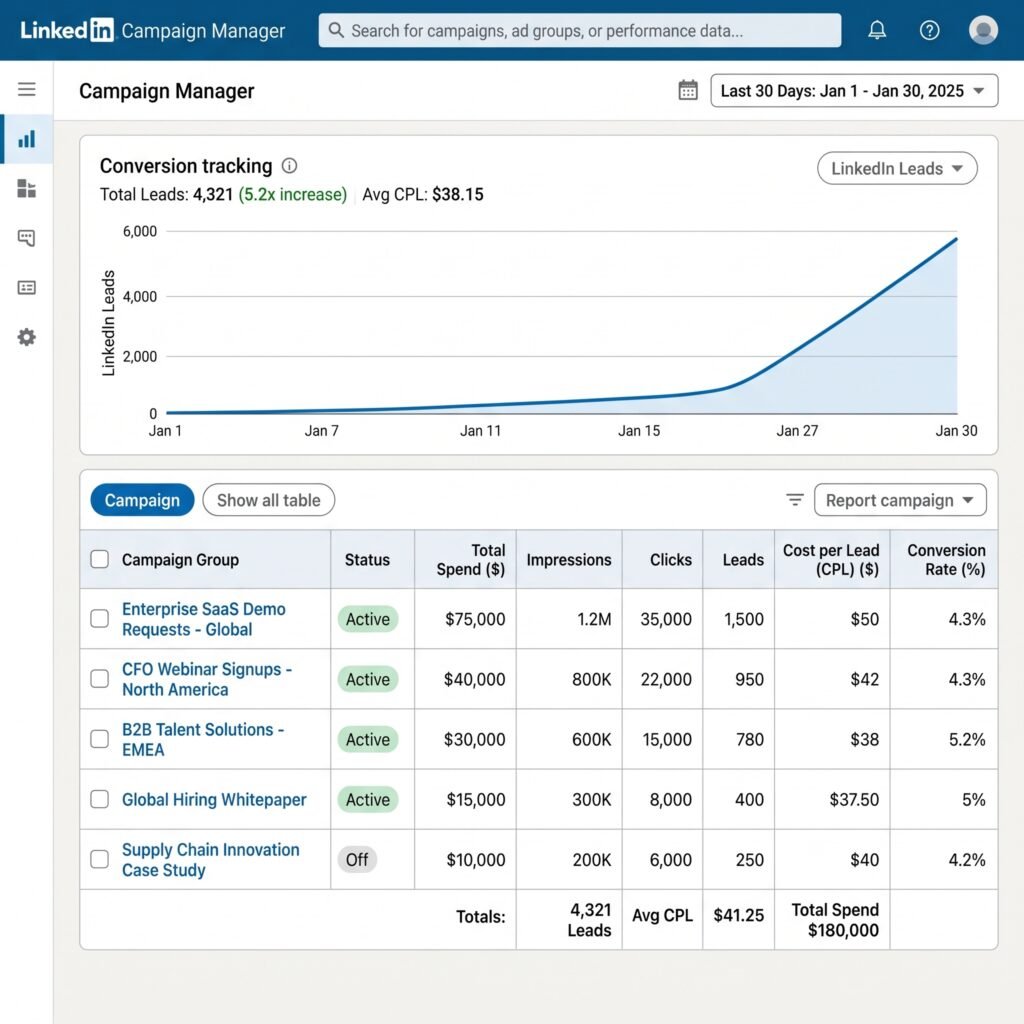This screenshot has width=1024, height=1024.
Task: Open the hamburger menu in sidebar
Action: click(27, 89)
